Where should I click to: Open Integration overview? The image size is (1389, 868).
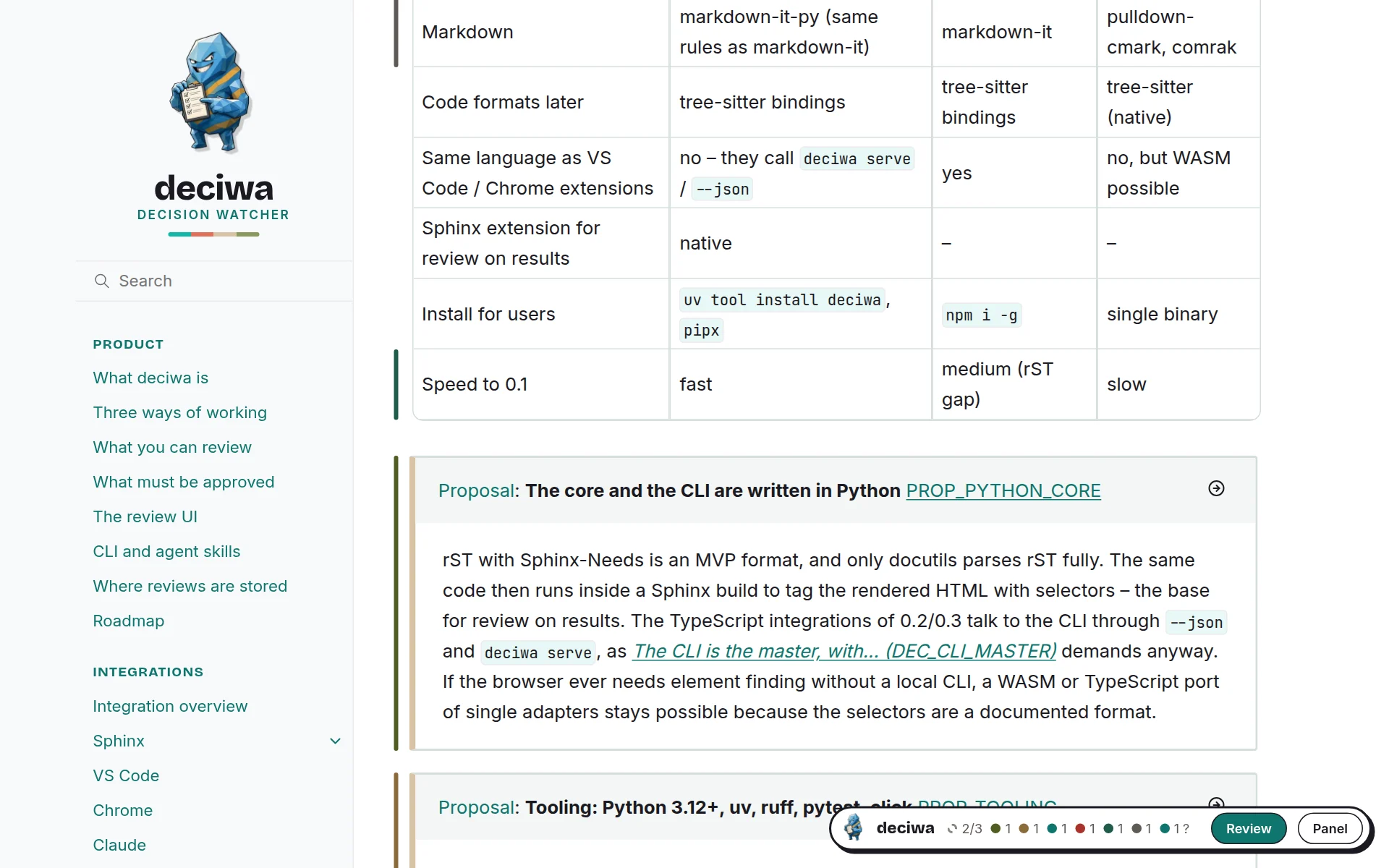(x=170, y=706)
